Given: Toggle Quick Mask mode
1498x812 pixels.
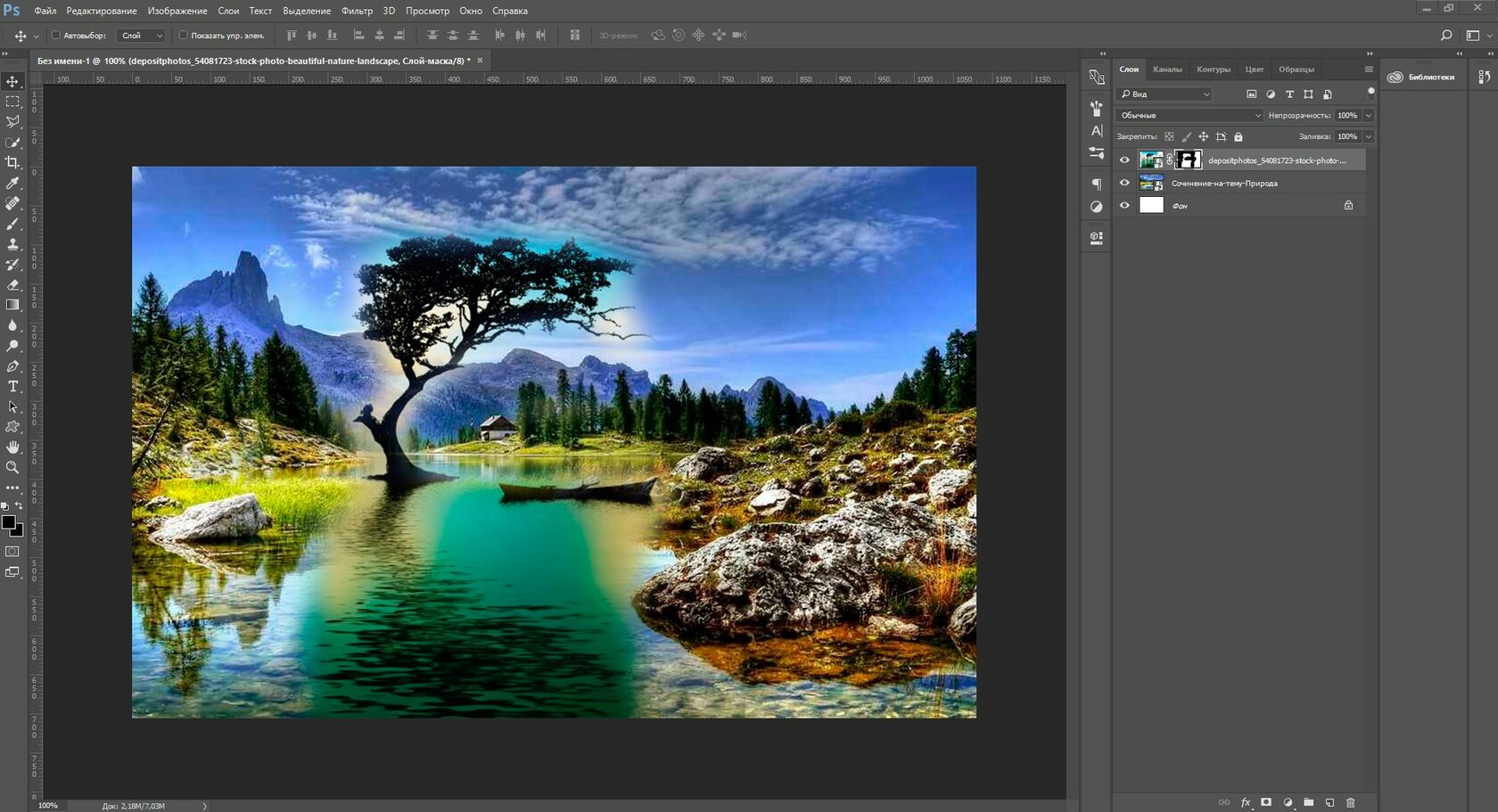Looking at the screenshot, I should (x=12, y=552).
